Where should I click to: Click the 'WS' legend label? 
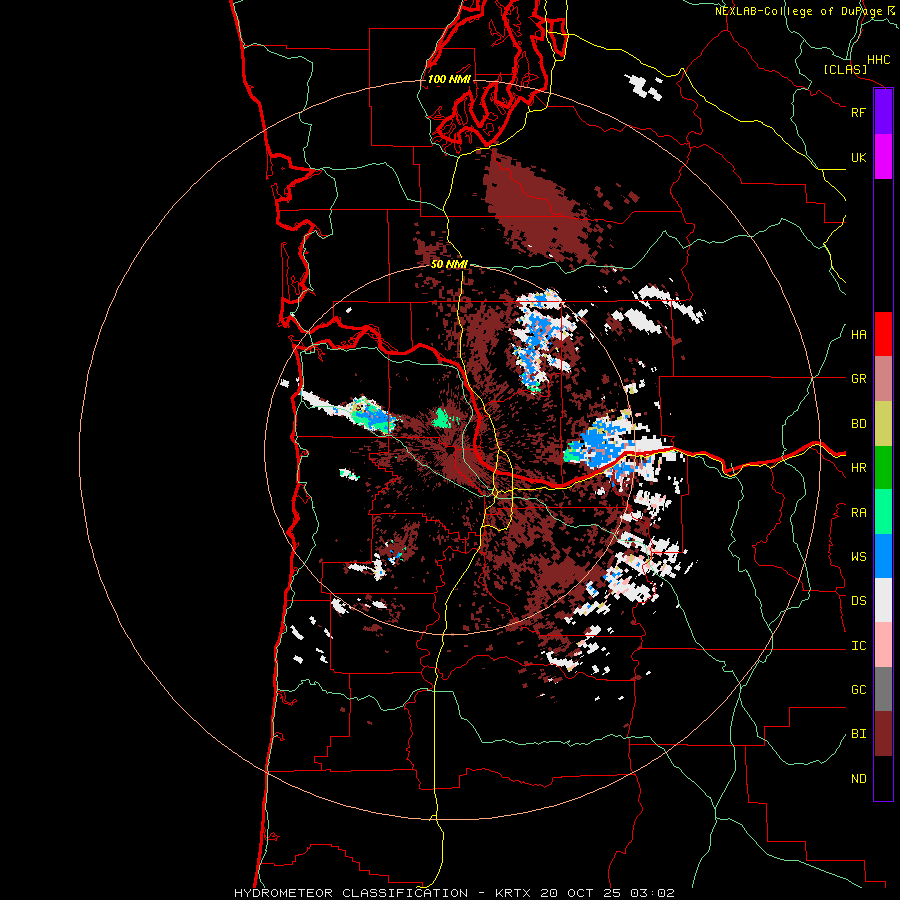point(858,557)
